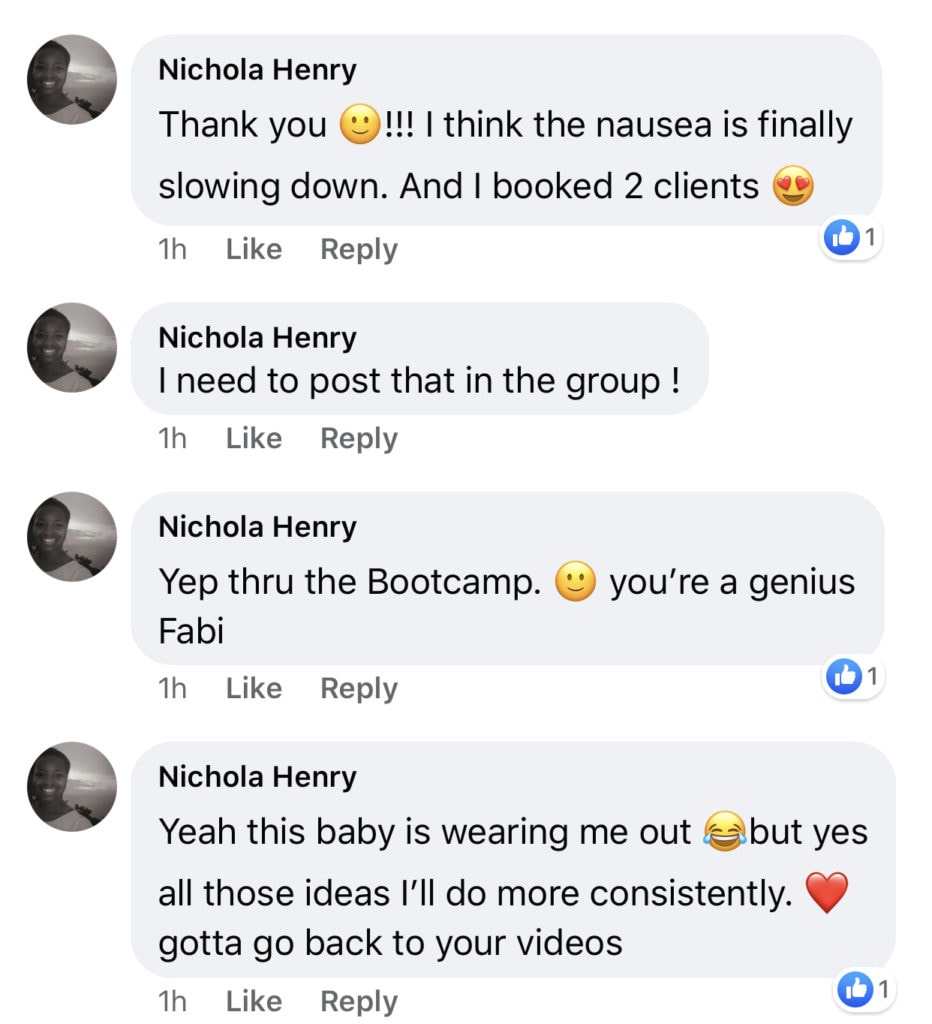This screenshot has height=1024, width=932.
Task: Reply to the 'post that in the group' comment
Action: [359, 438]
